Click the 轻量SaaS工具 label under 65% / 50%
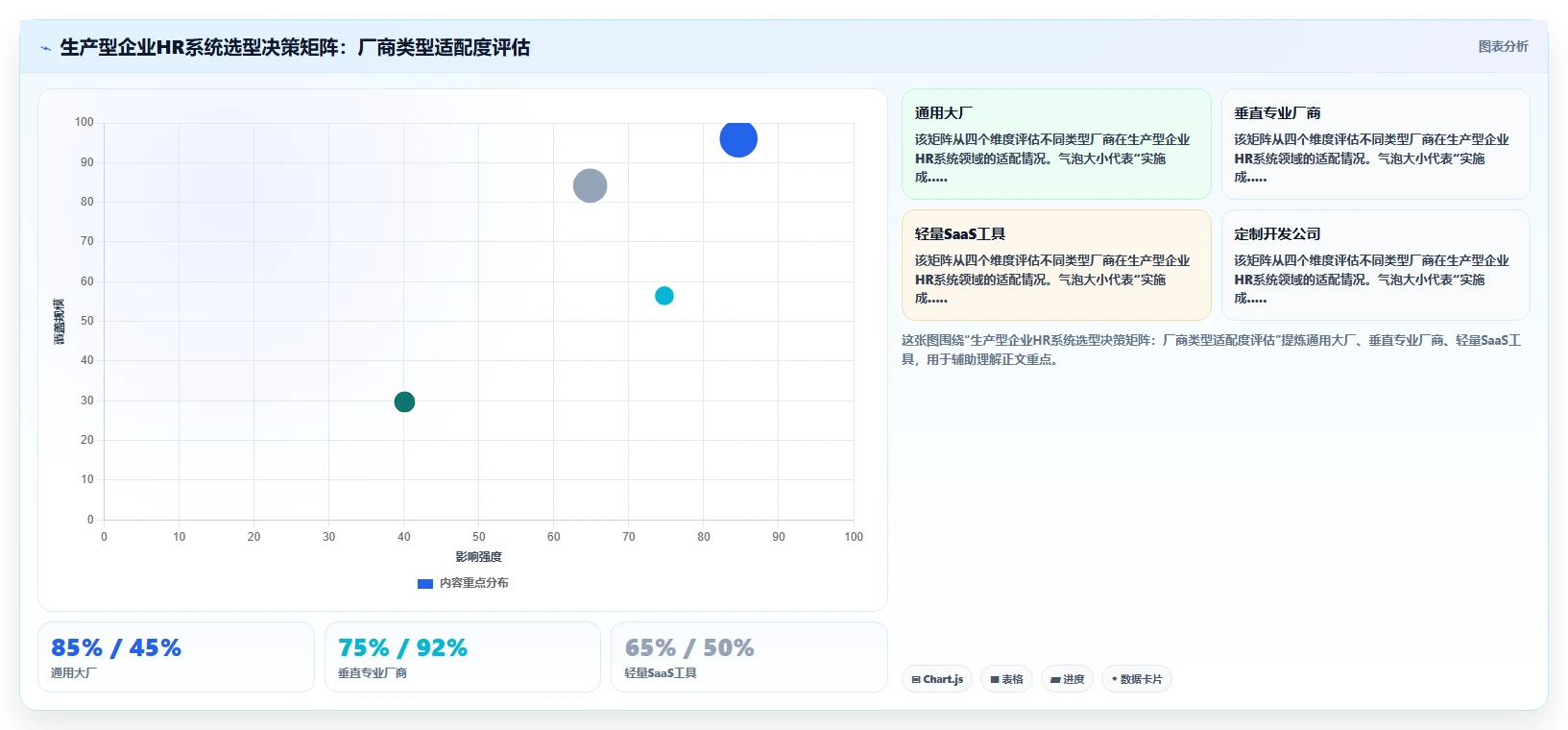 tap(661, 673)
